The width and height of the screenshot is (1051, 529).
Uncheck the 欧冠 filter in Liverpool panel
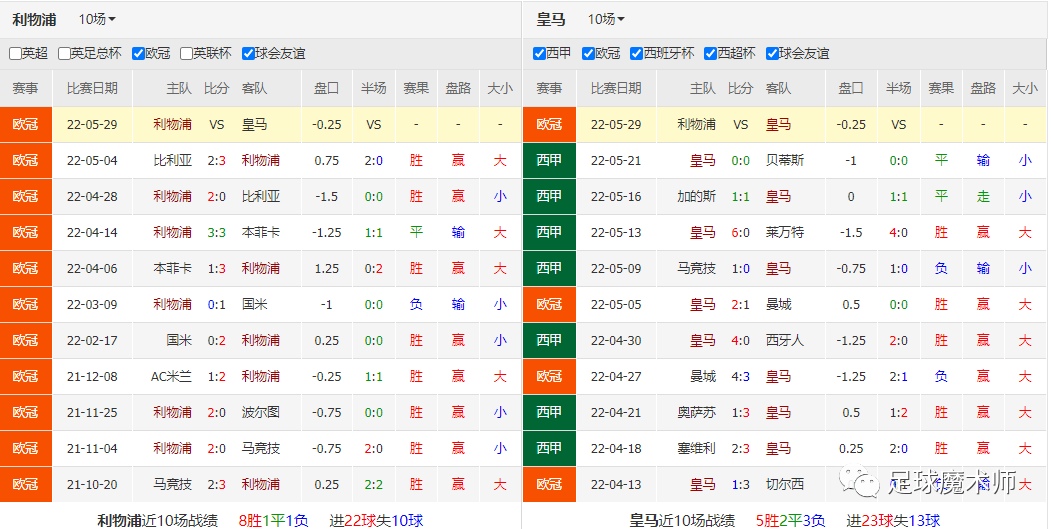(139, 54)
